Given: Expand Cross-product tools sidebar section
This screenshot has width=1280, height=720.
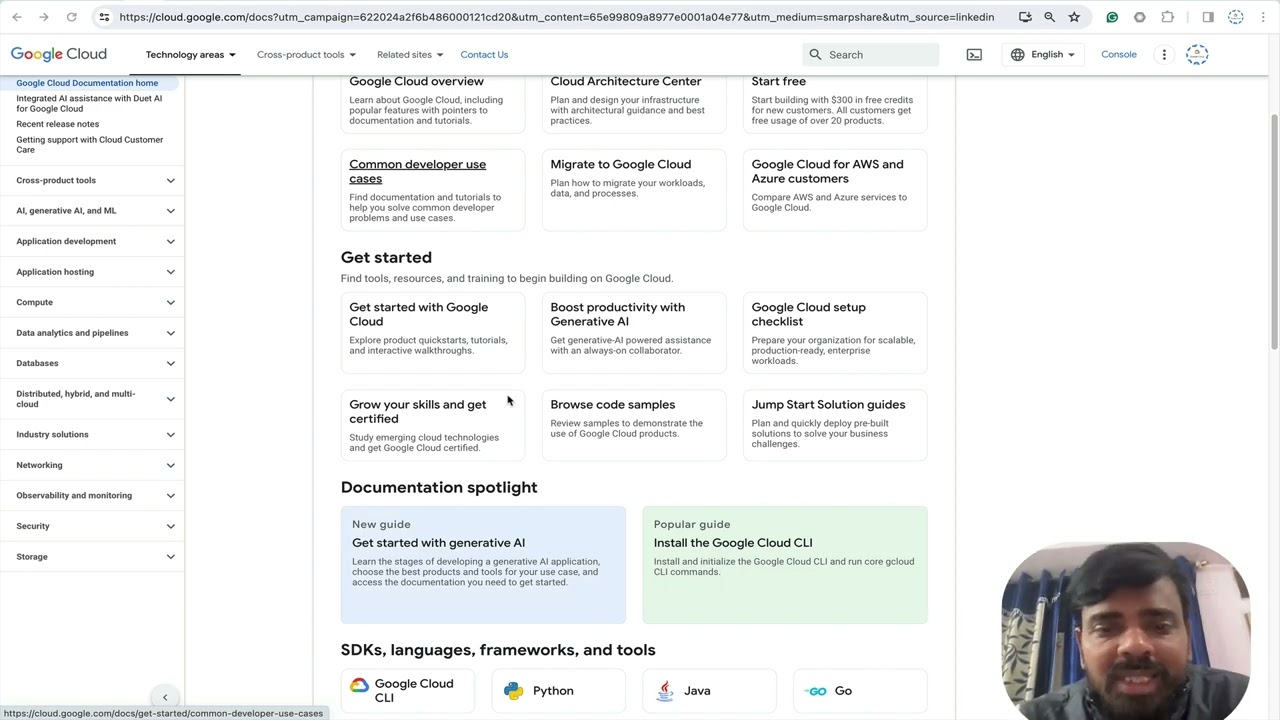Looking at the screenshot, I should (92, 180).
